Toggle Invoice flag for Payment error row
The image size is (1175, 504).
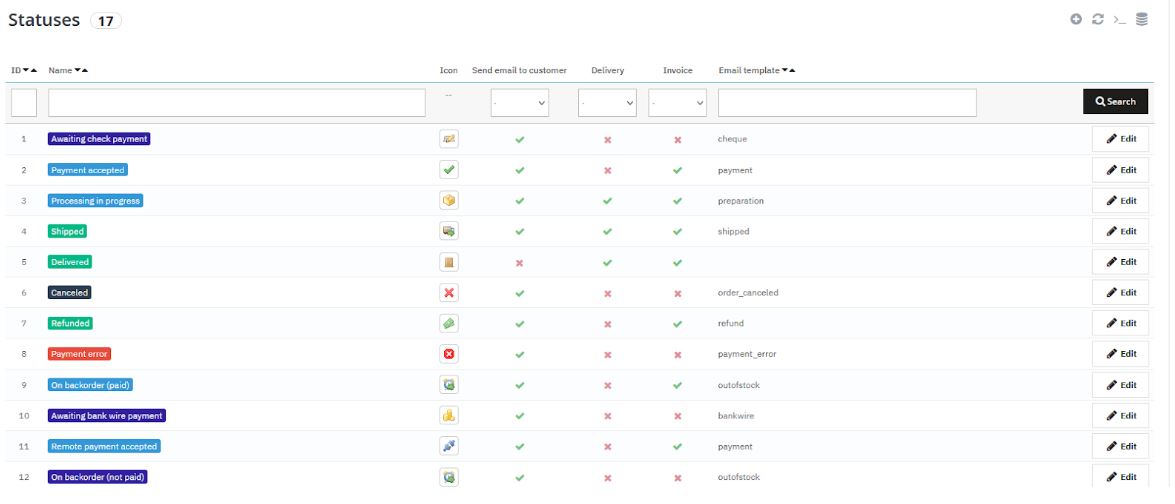677,354
